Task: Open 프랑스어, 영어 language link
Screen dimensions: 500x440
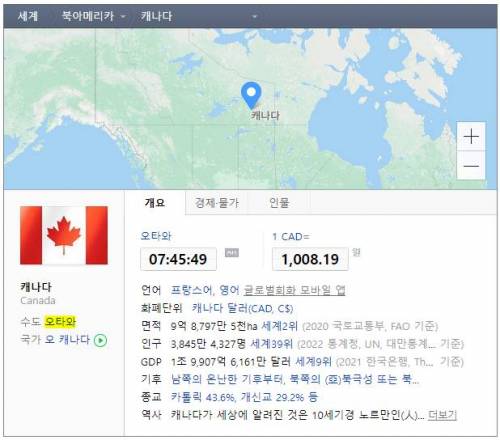Action: pyautogui.click(x=205, y=290)
